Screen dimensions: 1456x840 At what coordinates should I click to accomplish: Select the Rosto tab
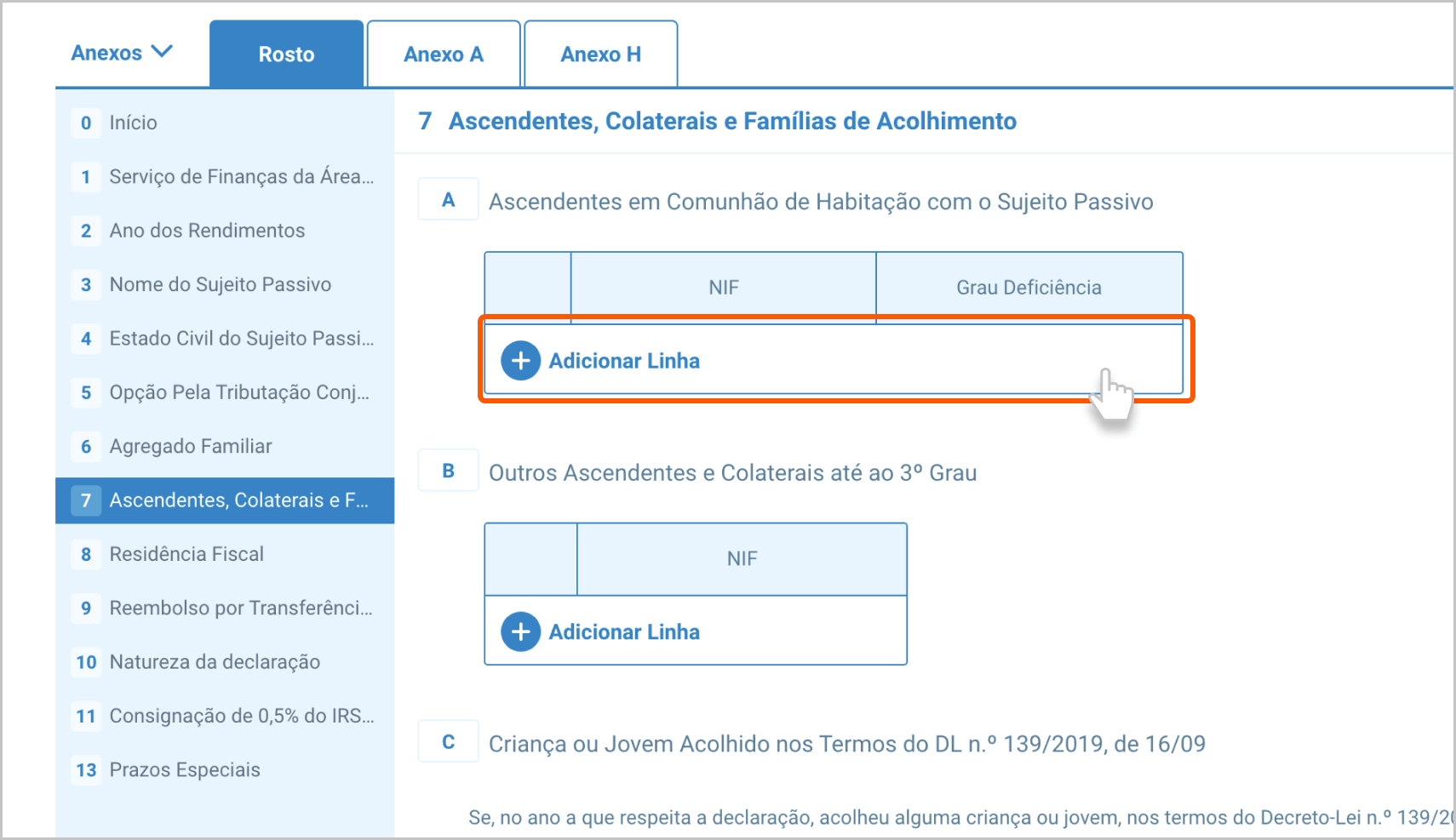tap(286, 54)
